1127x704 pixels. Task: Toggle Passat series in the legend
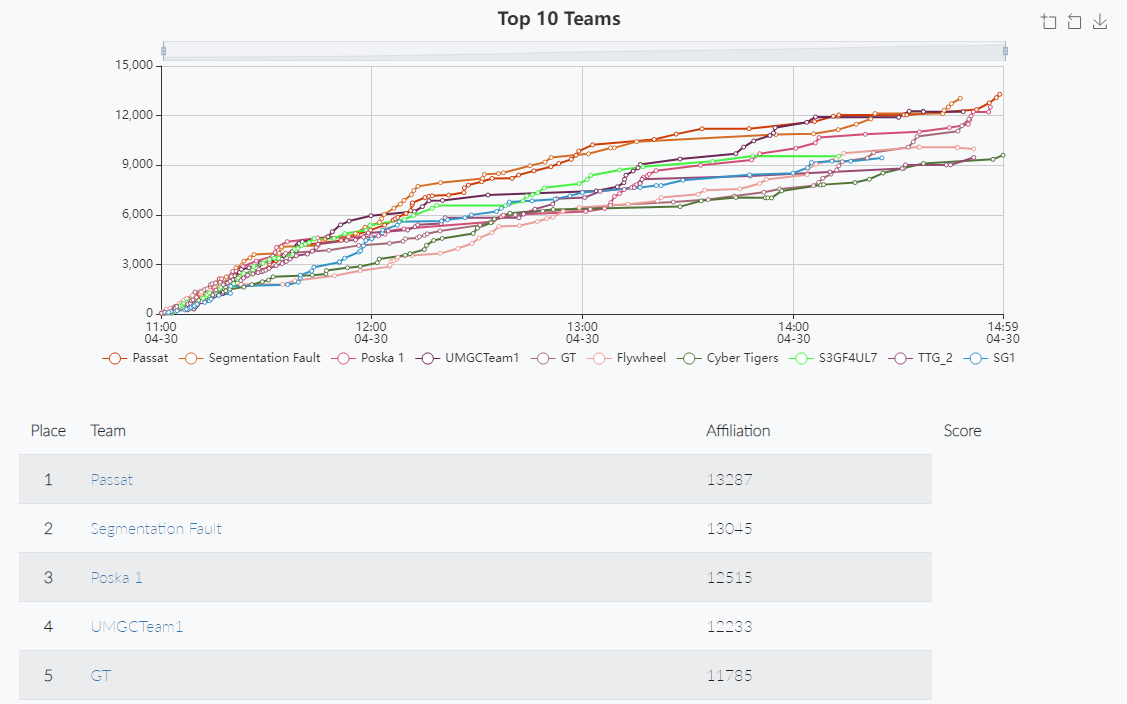136,358
